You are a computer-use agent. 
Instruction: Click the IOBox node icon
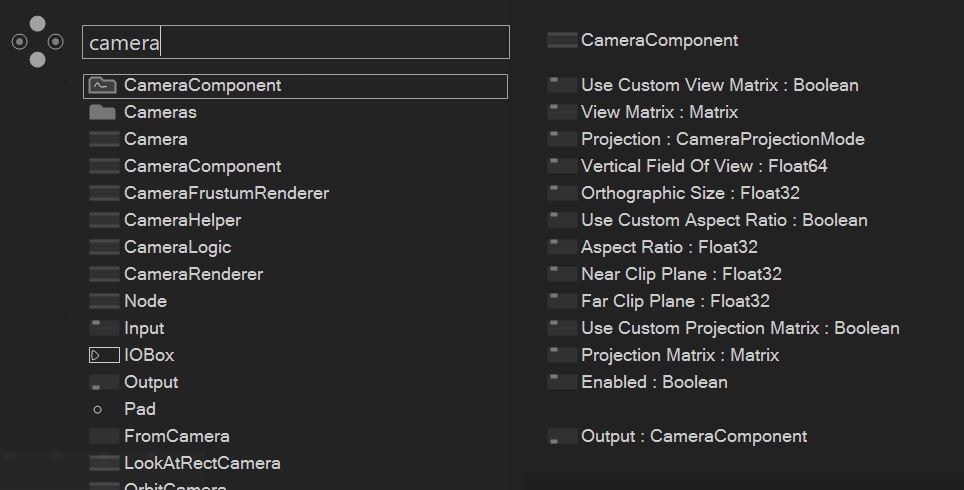(x=103, y=355)
